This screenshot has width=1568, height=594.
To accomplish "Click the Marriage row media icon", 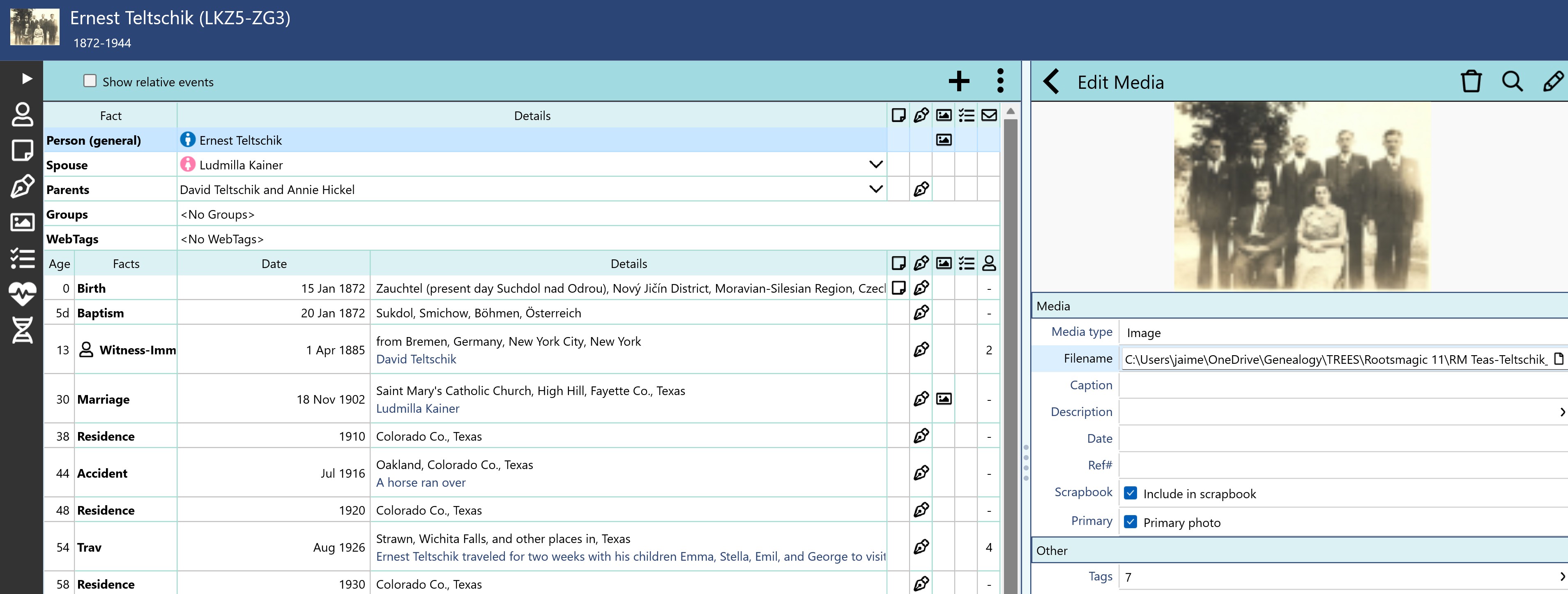I will point(944,399).
